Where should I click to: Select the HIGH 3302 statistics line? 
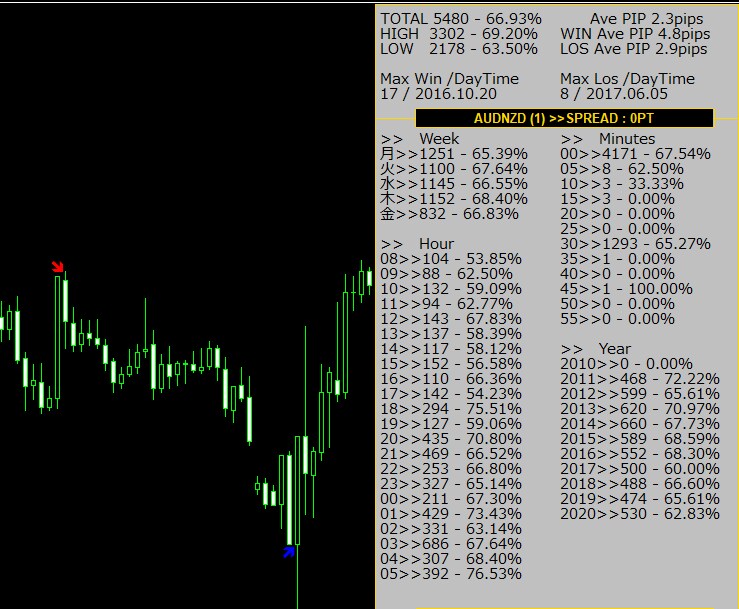click(459, 34)
